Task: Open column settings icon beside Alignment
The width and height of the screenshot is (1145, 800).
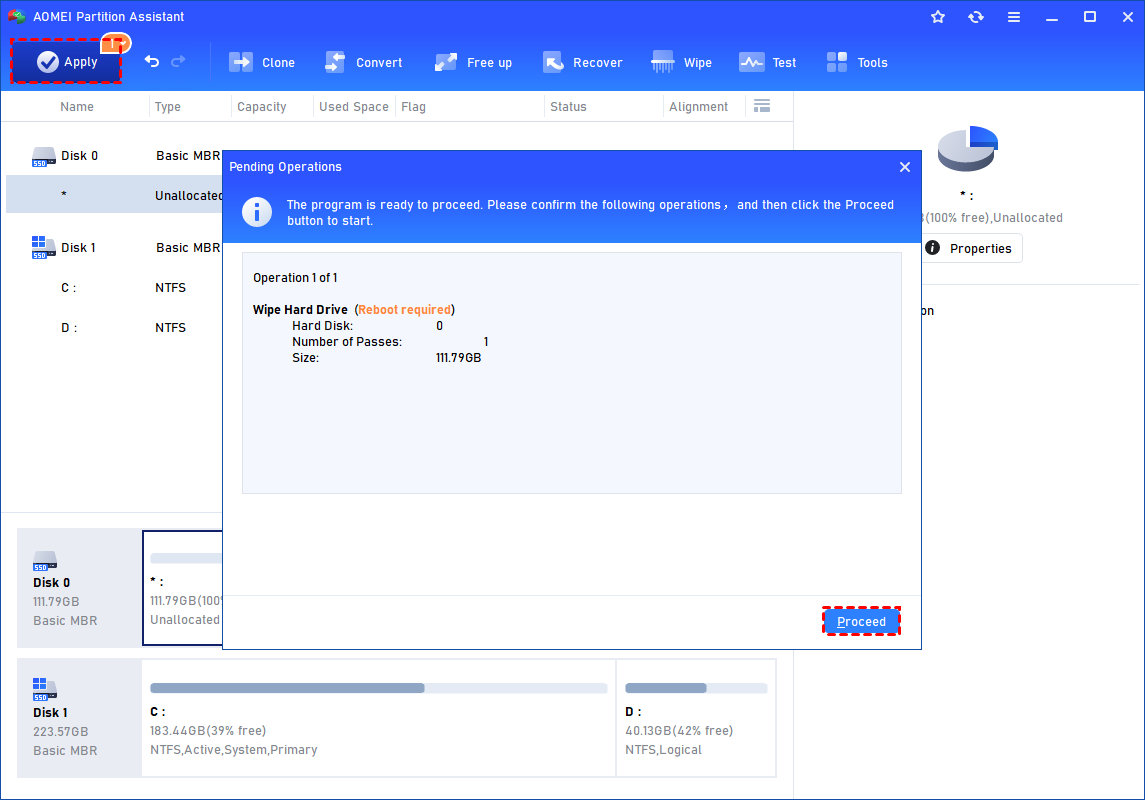Action: coord(762,106)
